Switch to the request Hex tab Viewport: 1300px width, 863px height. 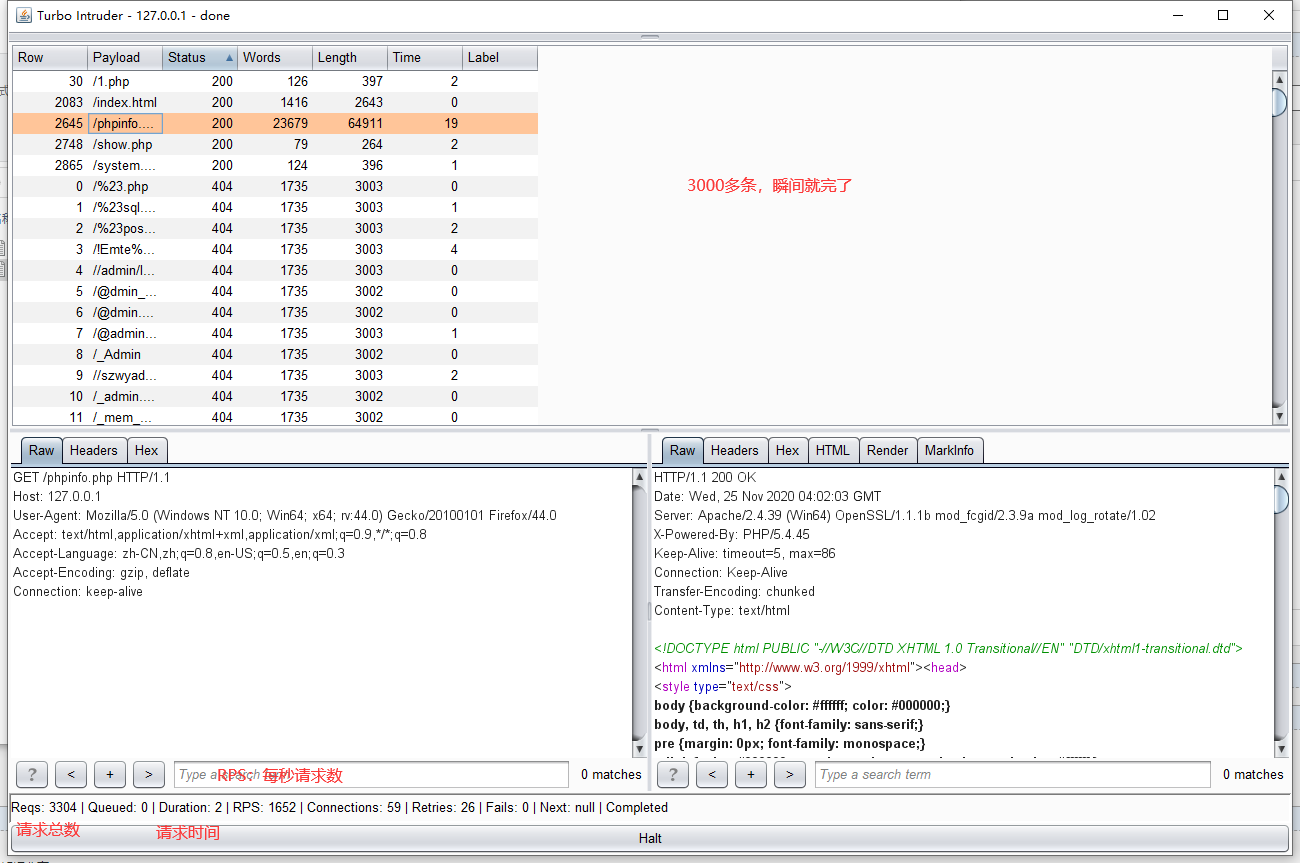[x=146, y=450]
